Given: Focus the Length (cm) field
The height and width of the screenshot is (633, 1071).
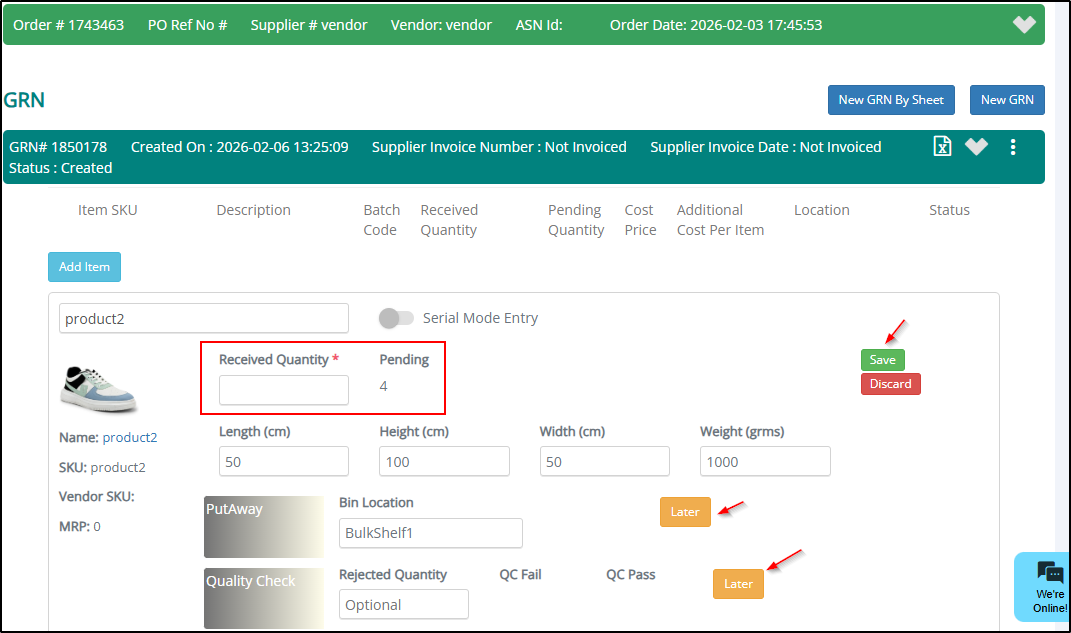Looking at the screenshot, I should click(284, 462).
